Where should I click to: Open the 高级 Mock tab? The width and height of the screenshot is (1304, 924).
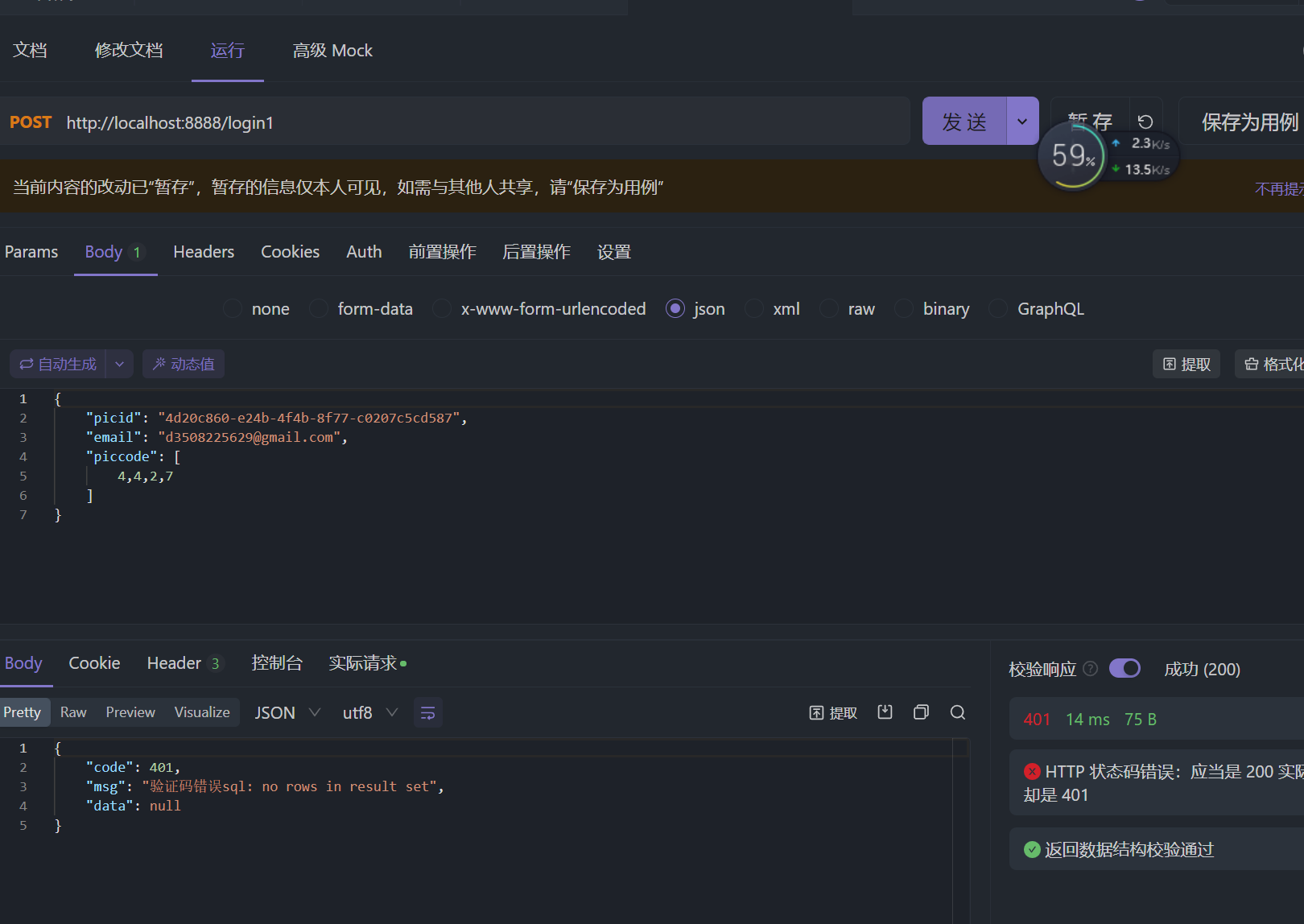click(x=332, y=50)
